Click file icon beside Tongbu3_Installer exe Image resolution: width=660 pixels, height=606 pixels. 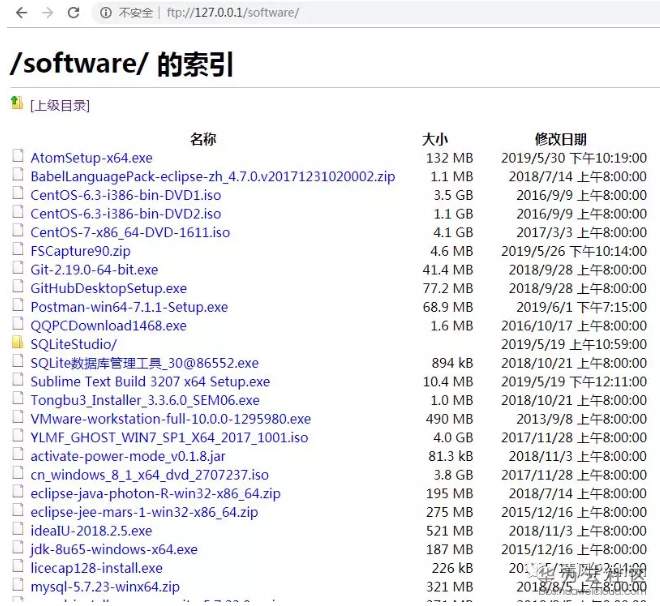[x=17, y=398]
